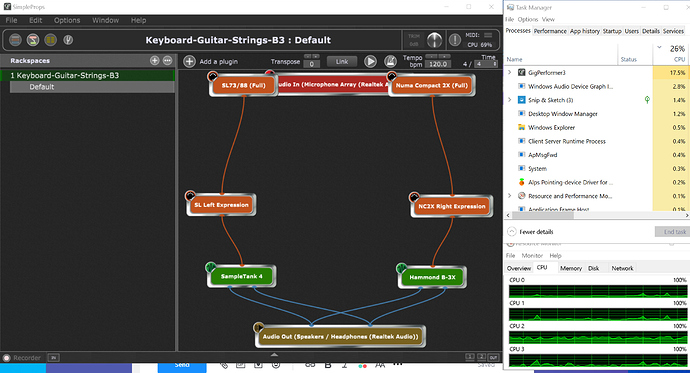Add a new rackspace with plus icon
690x373 pixels.
154,61
